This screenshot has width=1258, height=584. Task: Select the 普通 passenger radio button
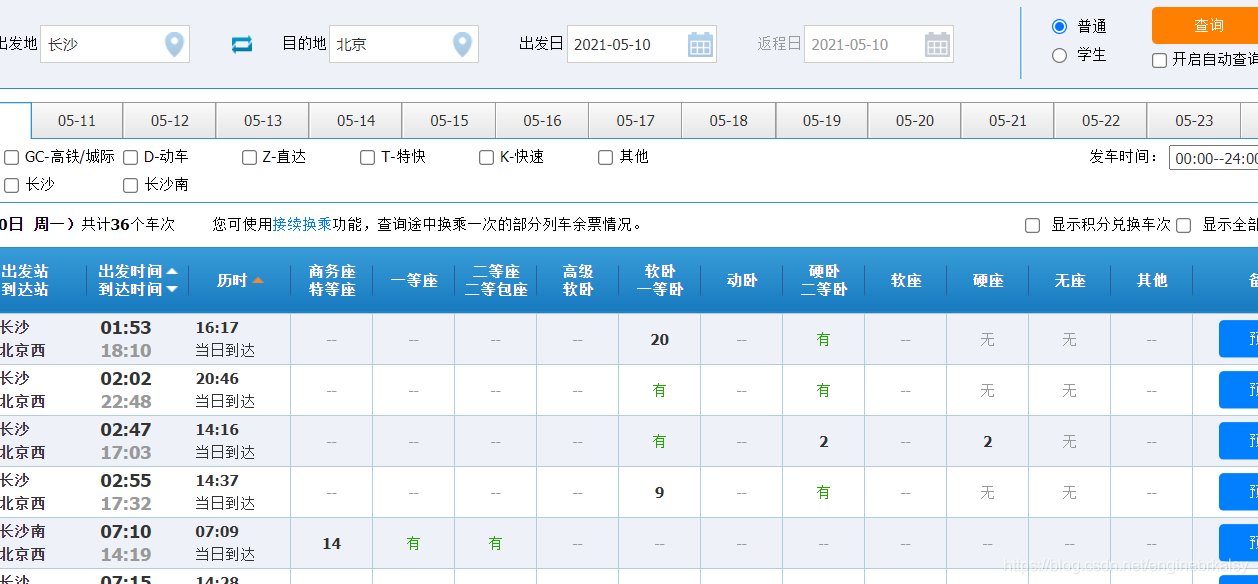click(x=1060, y=26)
